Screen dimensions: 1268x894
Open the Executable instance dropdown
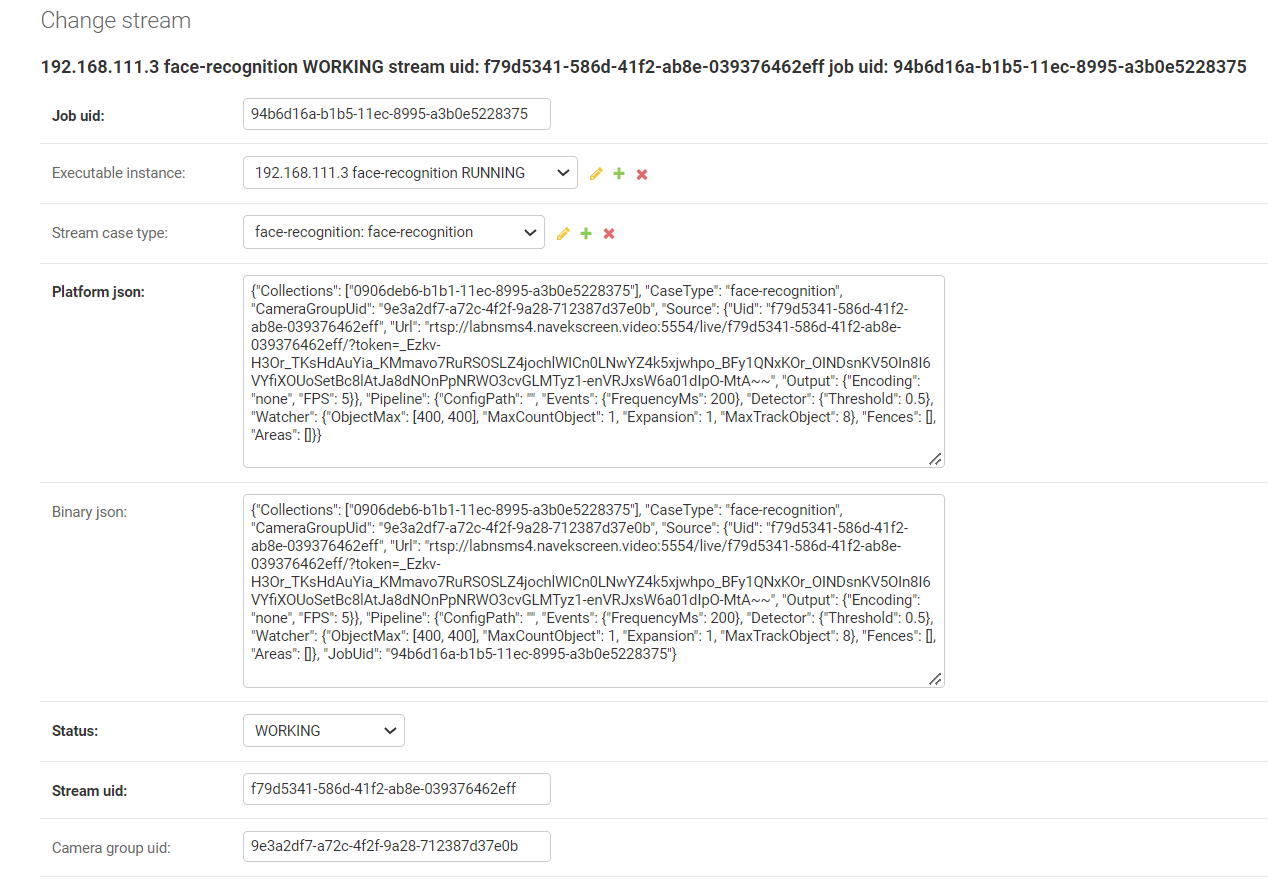410,173
